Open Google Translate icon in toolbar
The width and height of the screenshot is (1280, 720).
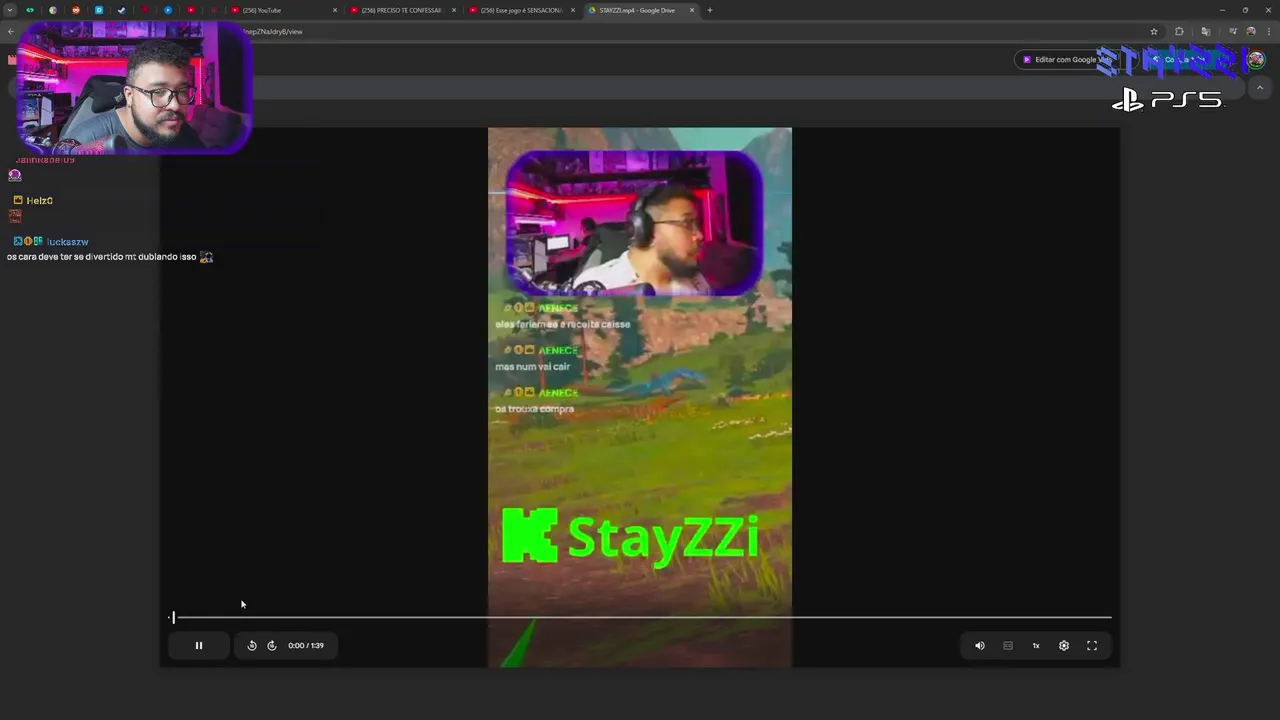pos(1205,31)
